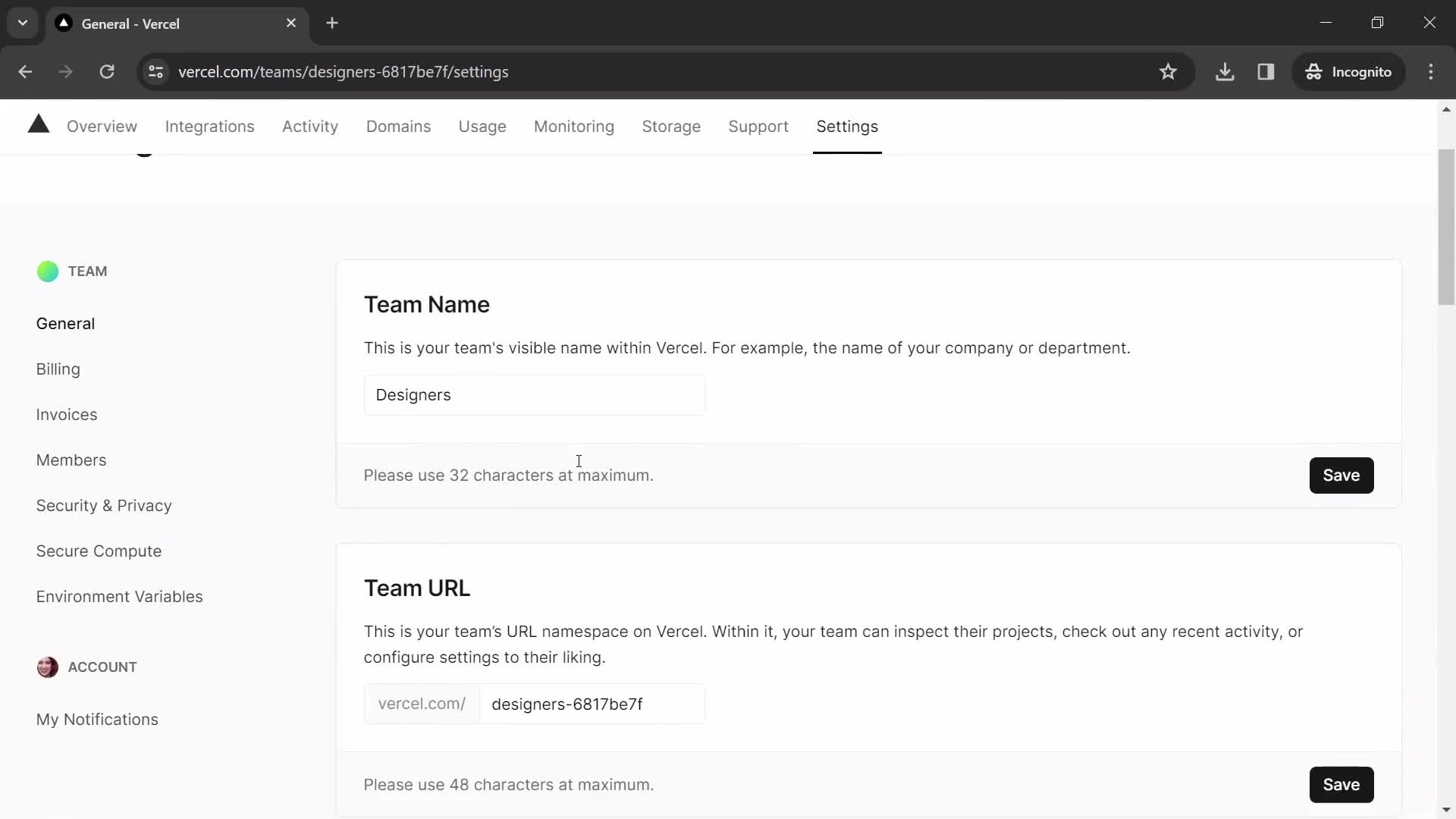Open Security & Privacy settings

pyautogui.click(x=104, y=505)
